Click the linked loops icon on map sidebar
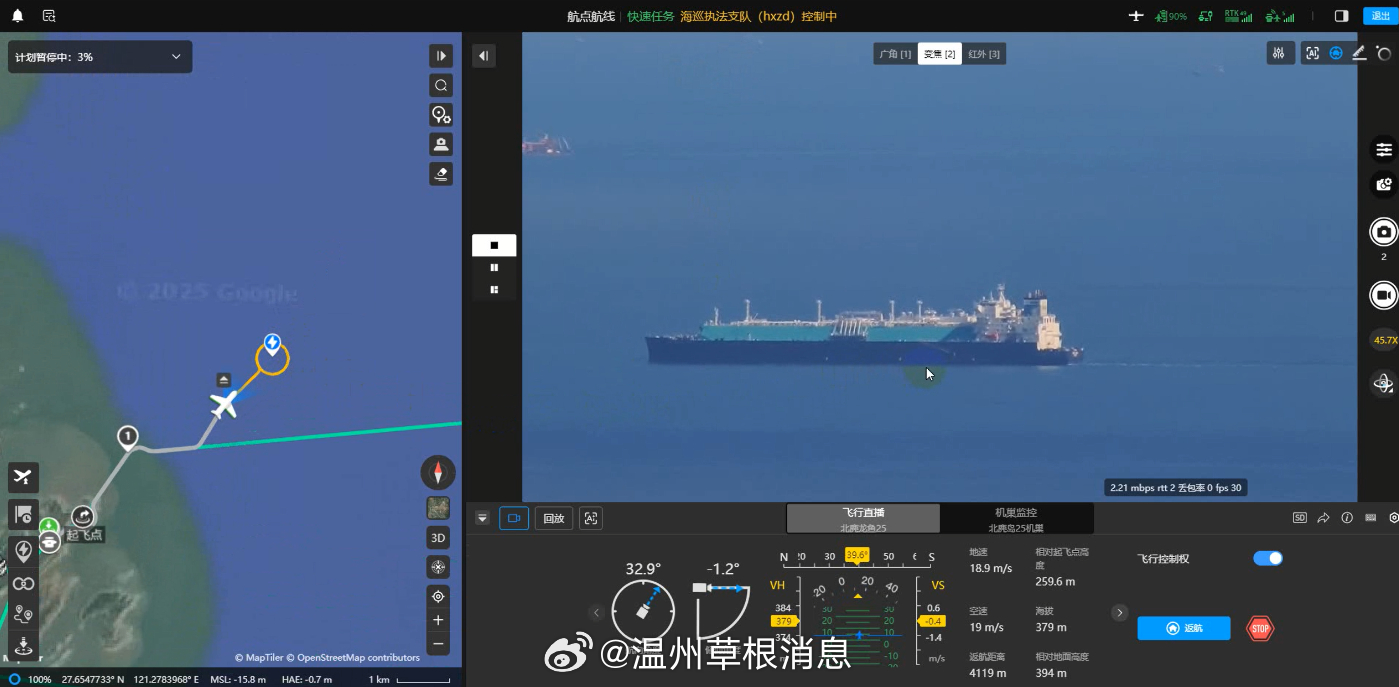Image resolution: width=1399 pixels, height=687 pixels. 23,583
